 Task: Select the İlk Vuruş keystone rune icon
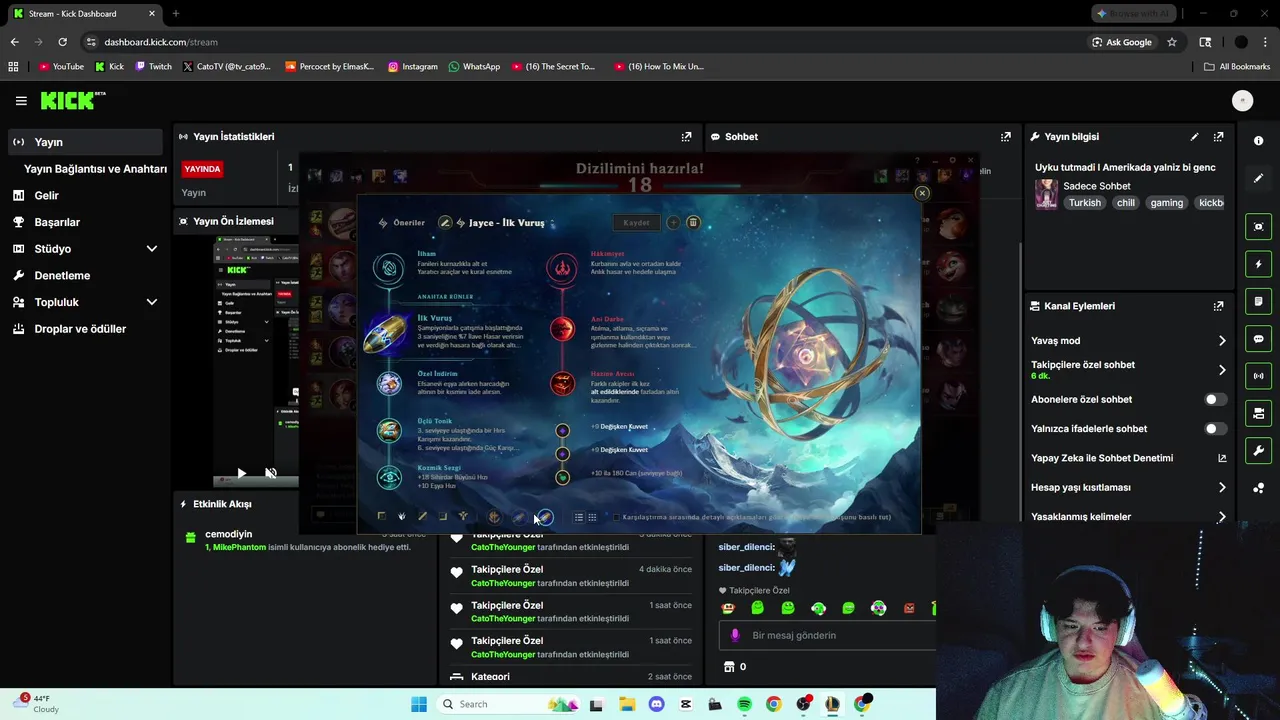tap(386, 333)
